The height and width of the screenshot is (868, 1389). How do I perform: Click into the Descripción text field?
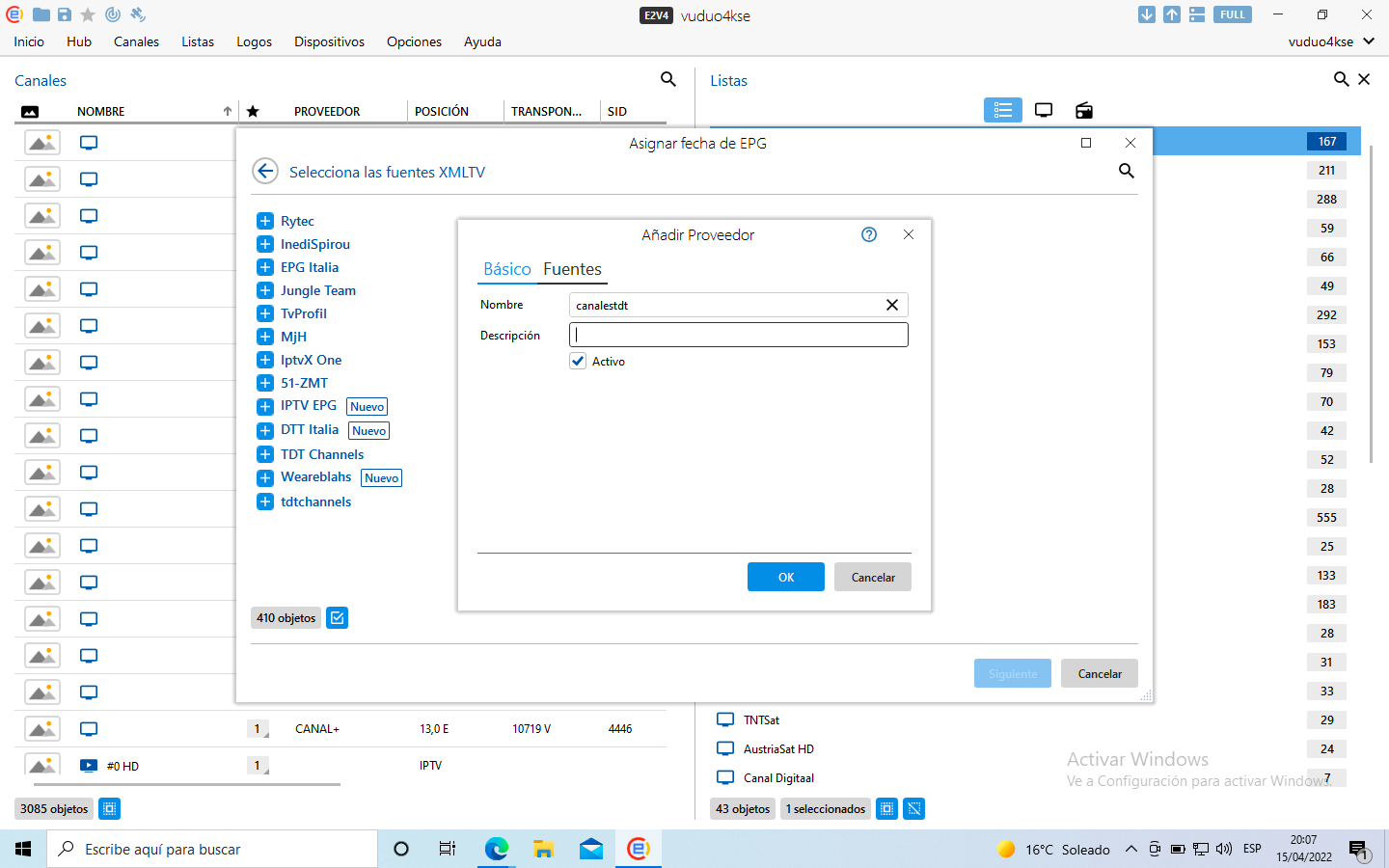tap(739, 335)
